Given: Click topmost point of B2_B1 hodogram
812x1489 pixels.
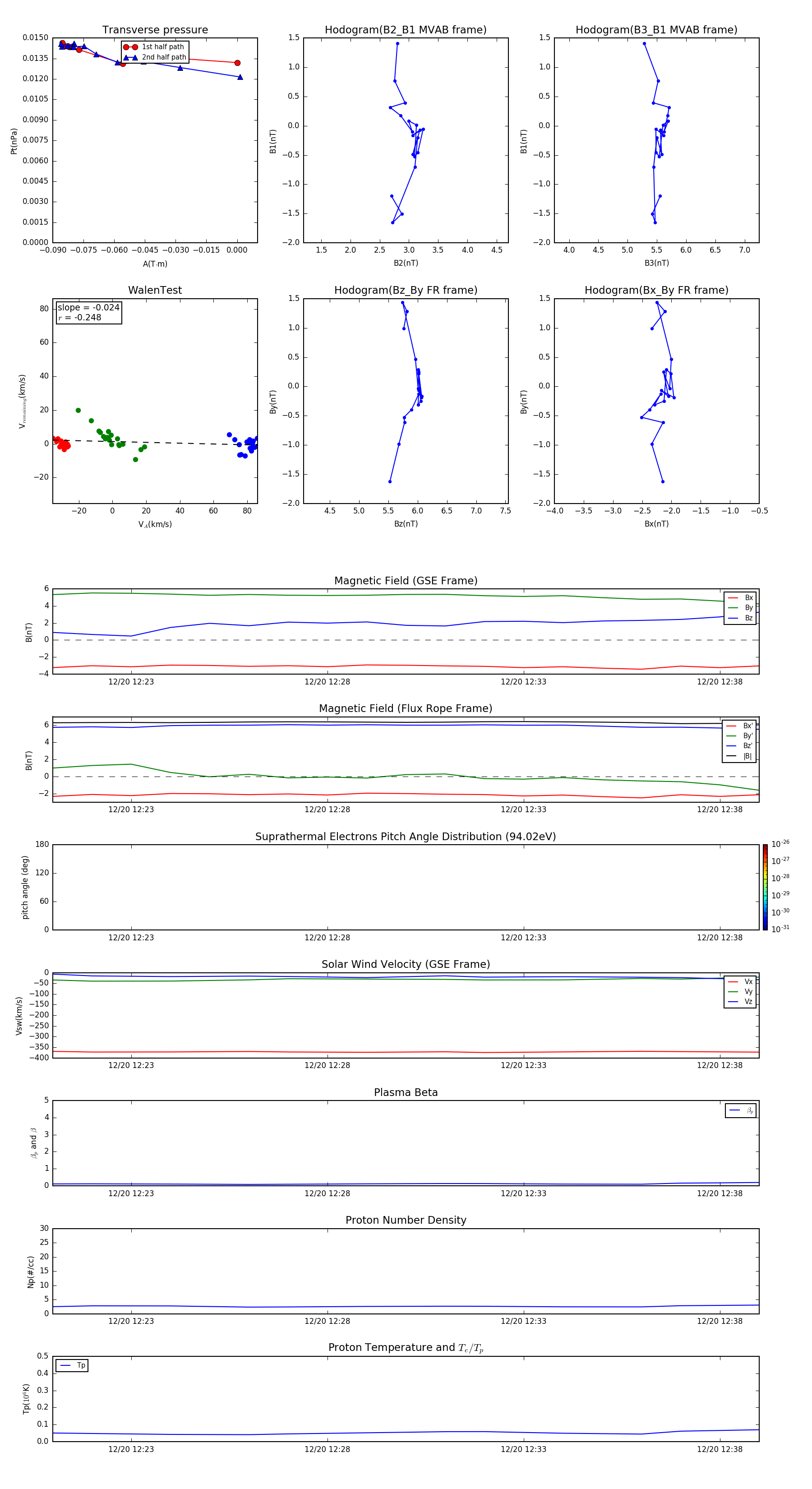Looking at the screenshot, I should click(397, 43).
